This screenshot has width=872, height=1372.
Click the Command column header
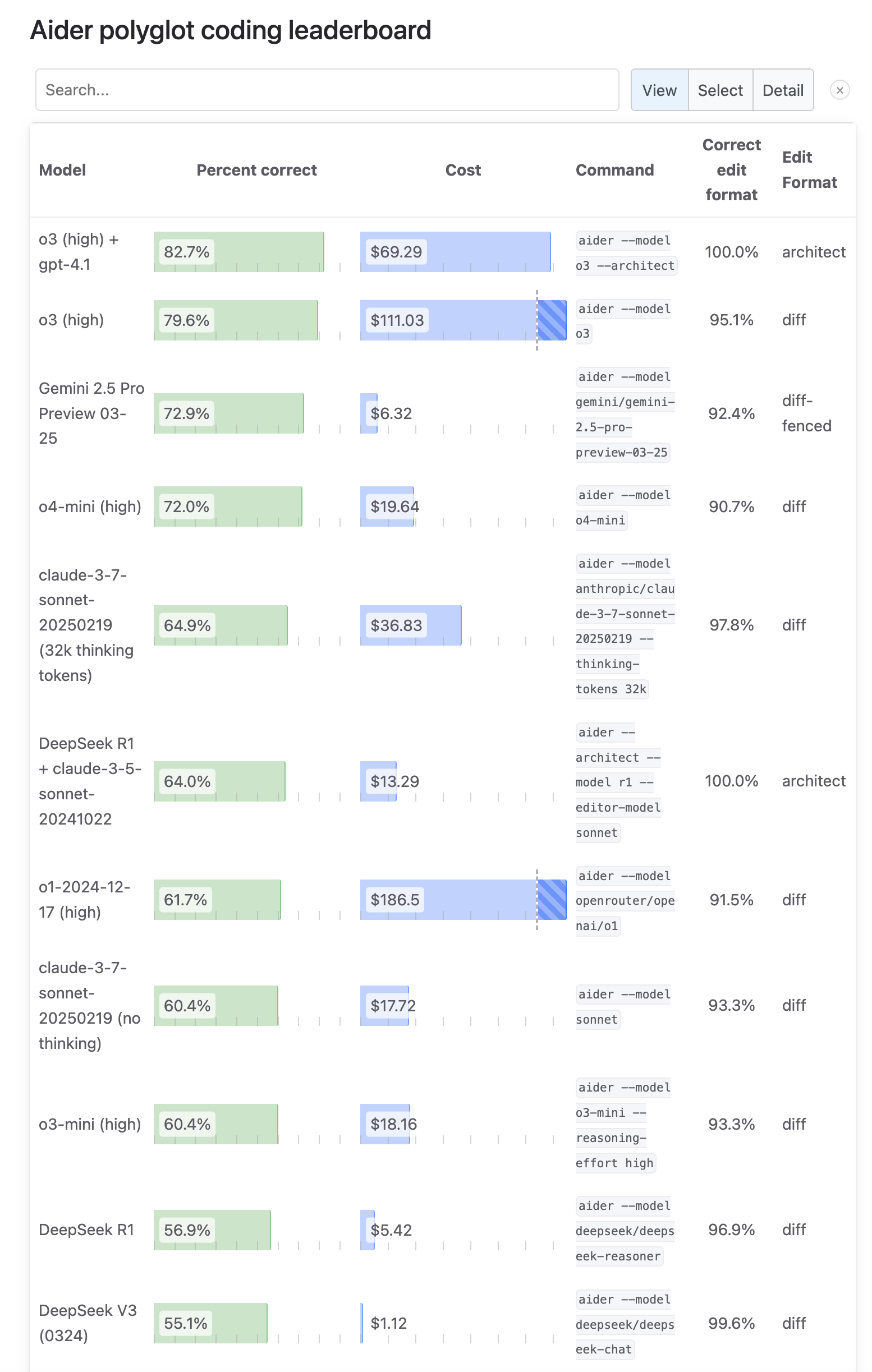click(614, 170)
